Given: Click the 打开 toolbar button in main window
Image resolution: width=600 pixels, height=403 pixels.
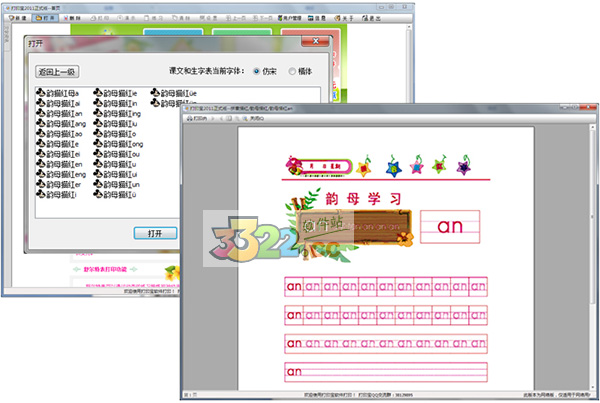Looking at the screenshot, I should pos(45,18).
